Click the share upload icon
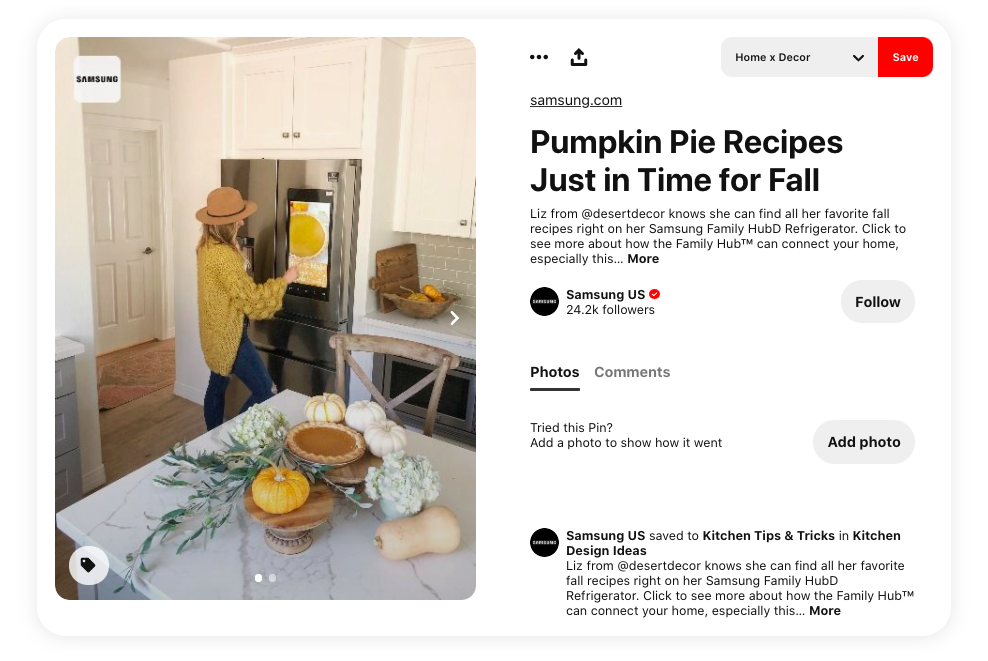This screenshot has width=988, height=661. pyautogui.click(x=578, y=57)
